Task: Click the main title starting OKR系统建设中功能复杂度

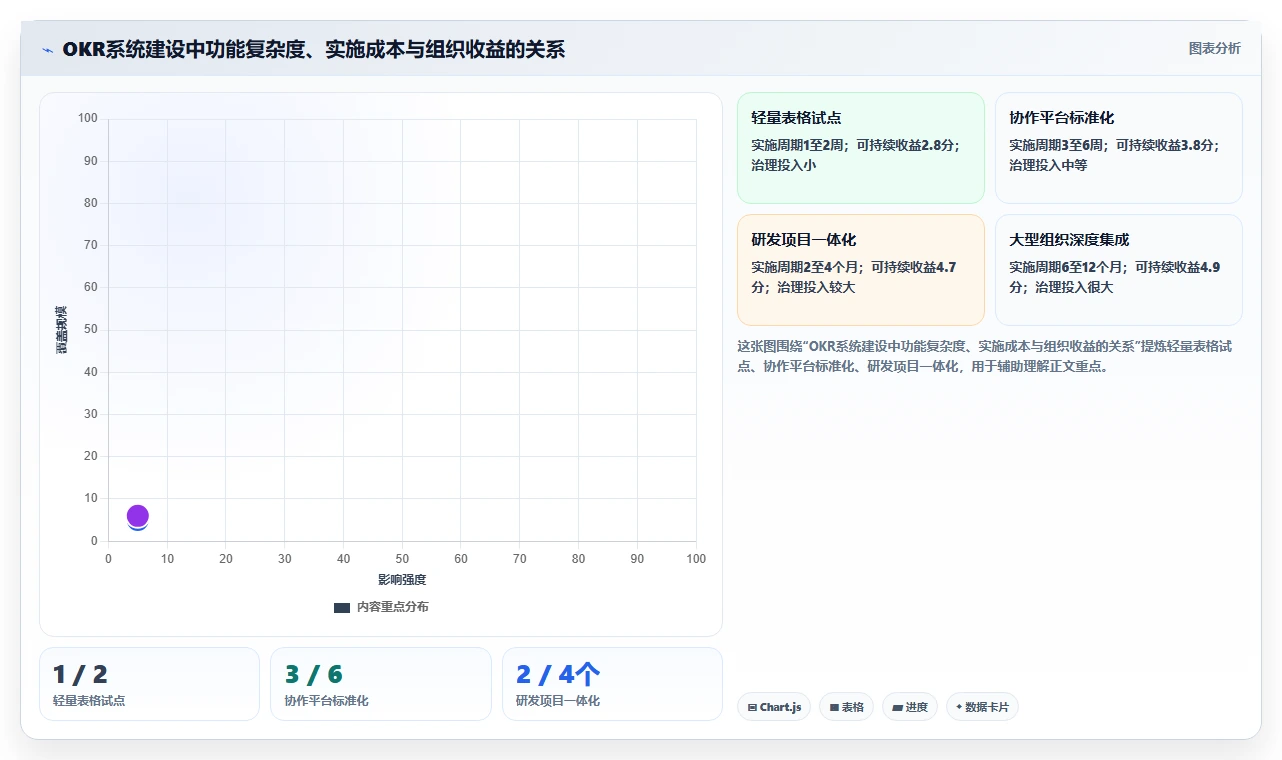Action: (314, 49)
